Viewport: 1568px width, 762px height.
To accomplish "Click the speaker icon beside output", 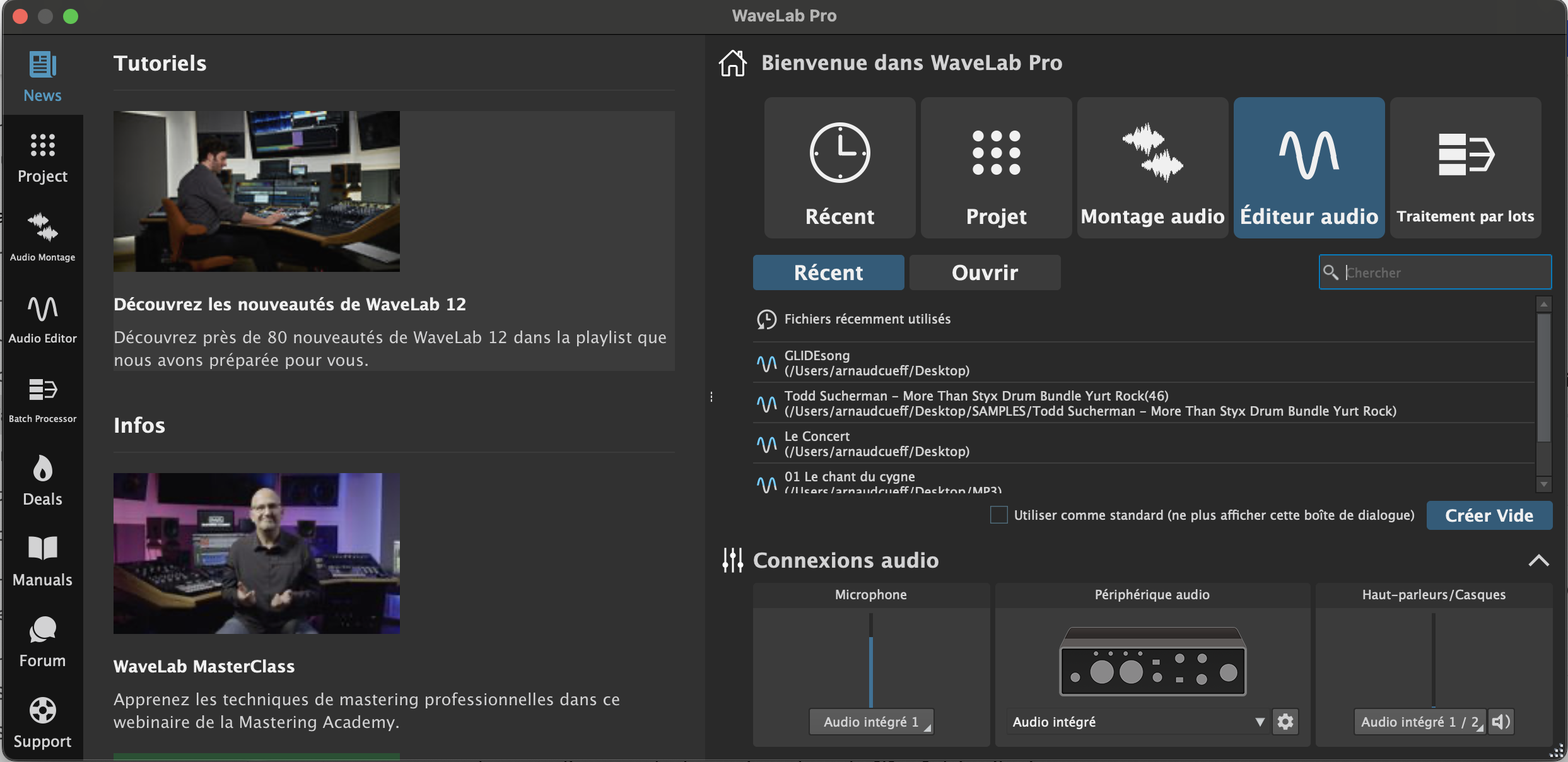I will (1501, 722).
